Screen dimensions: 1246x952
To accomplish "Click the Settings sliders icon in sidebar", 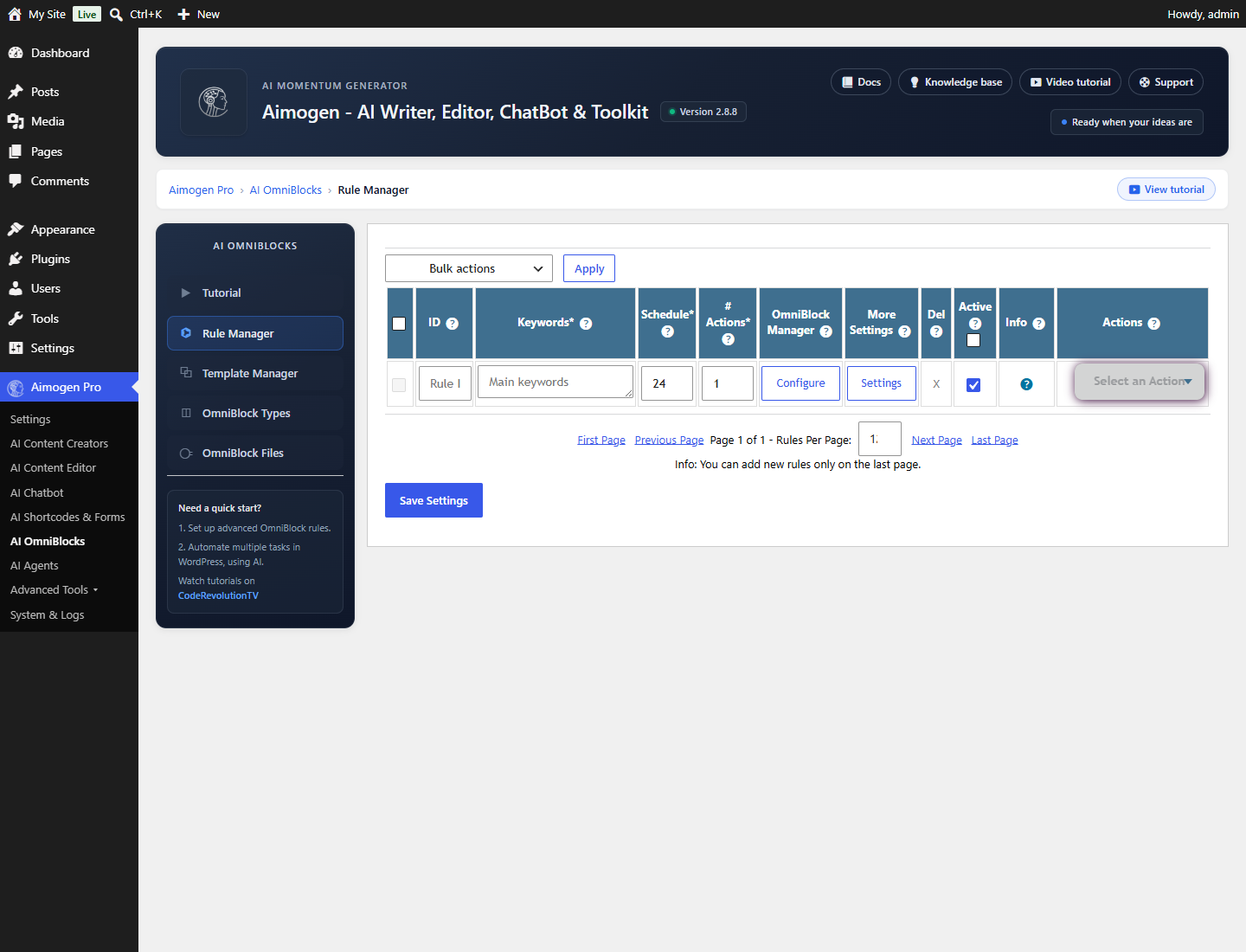I will tap(16, 348).
